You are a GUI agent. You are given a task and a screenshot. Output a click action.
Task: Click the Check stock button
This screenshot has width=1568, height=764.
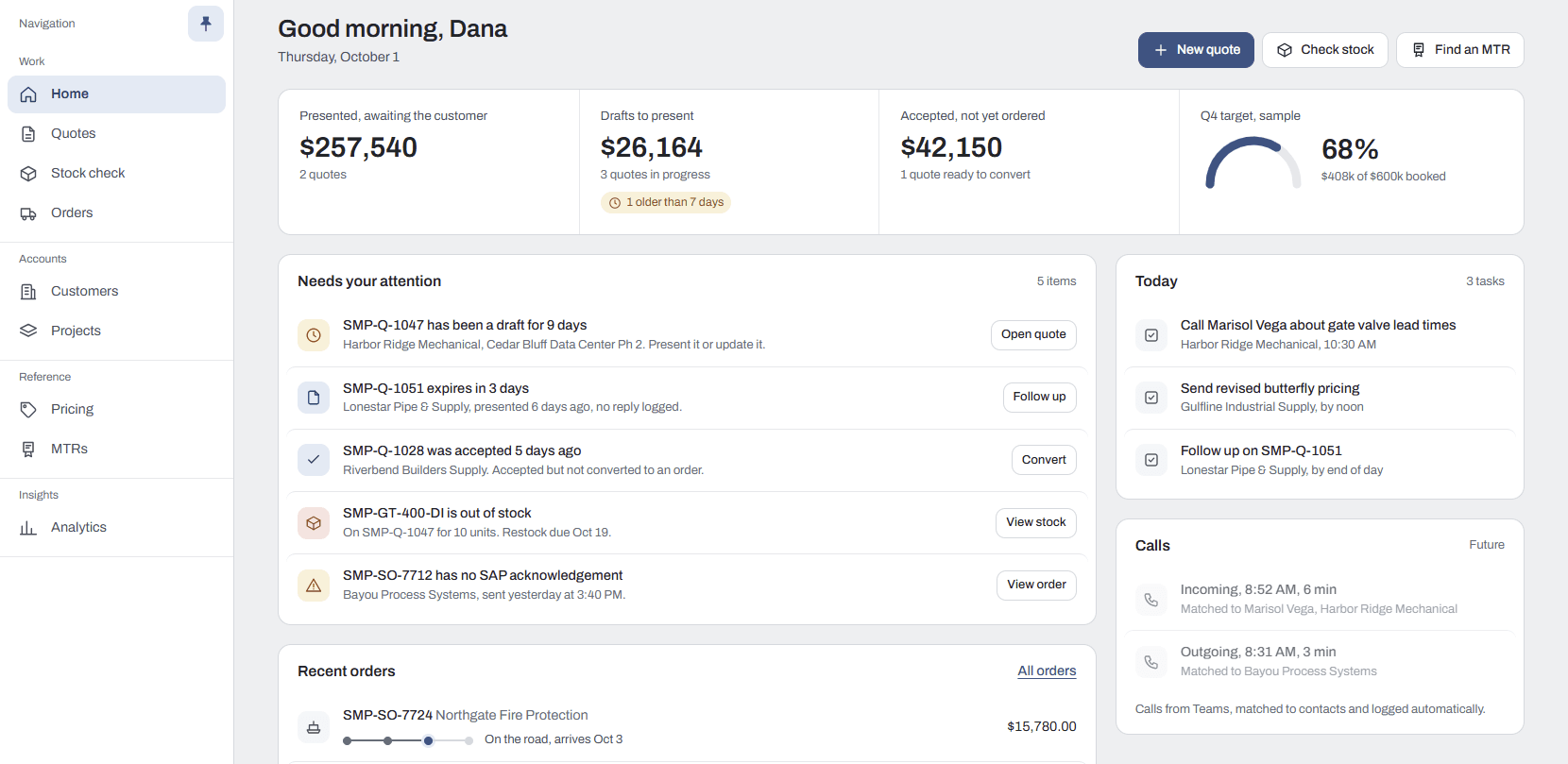[x=1325, y=50]
